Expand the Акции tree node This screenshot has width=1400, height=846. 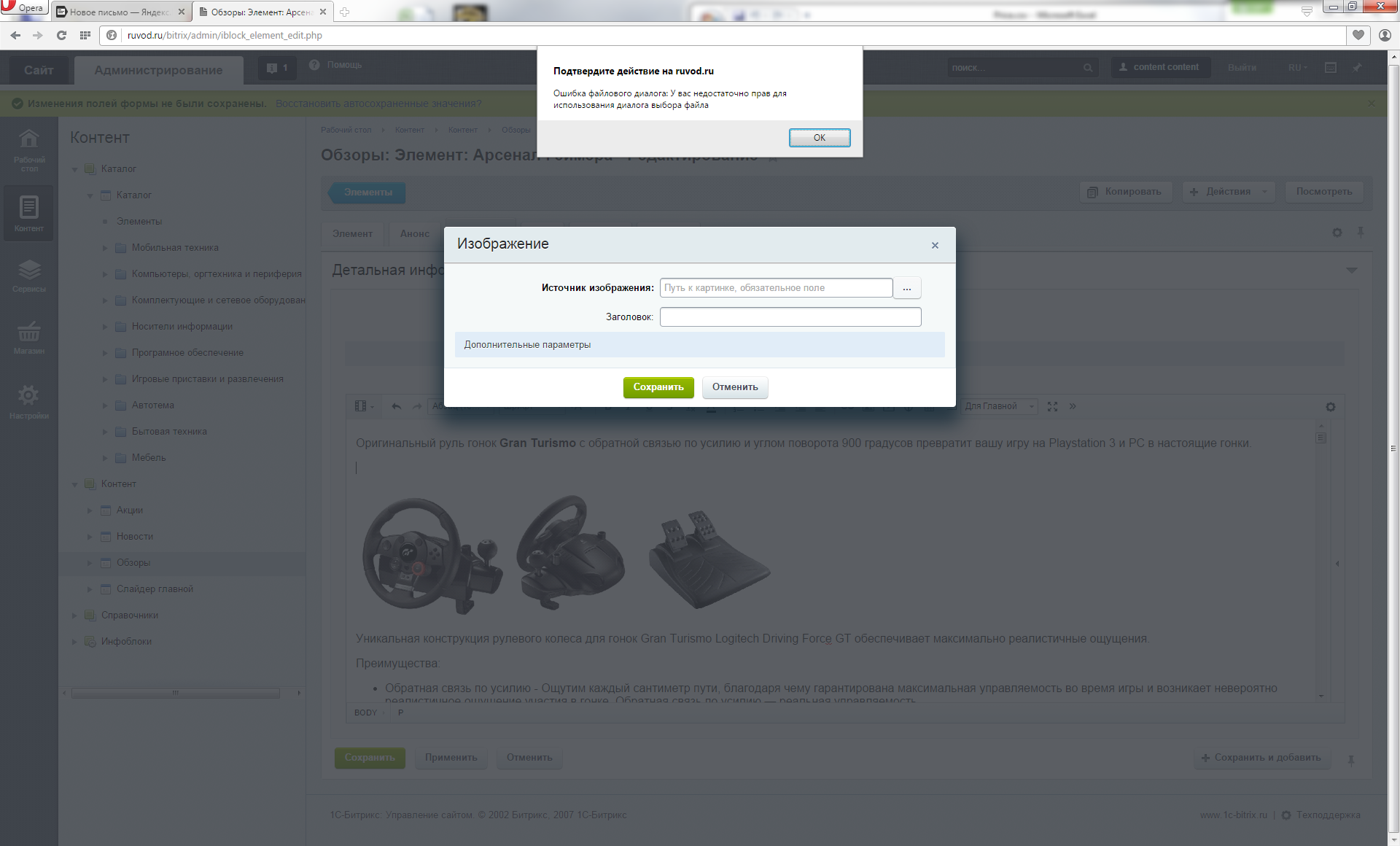(x=90, y=511)
